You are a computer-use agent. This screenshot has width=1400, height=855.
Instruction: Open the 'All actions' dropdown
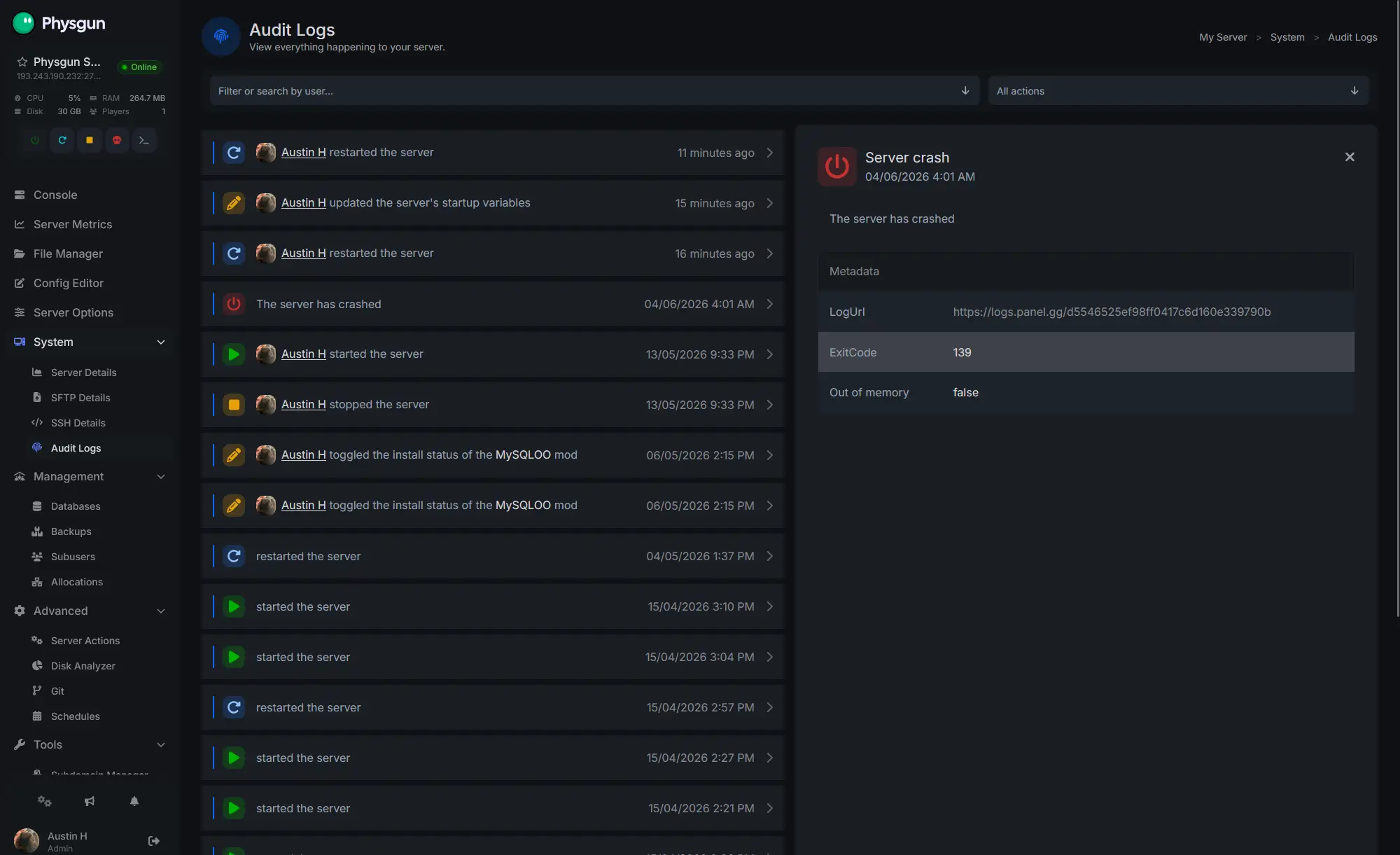point(1178,91)
